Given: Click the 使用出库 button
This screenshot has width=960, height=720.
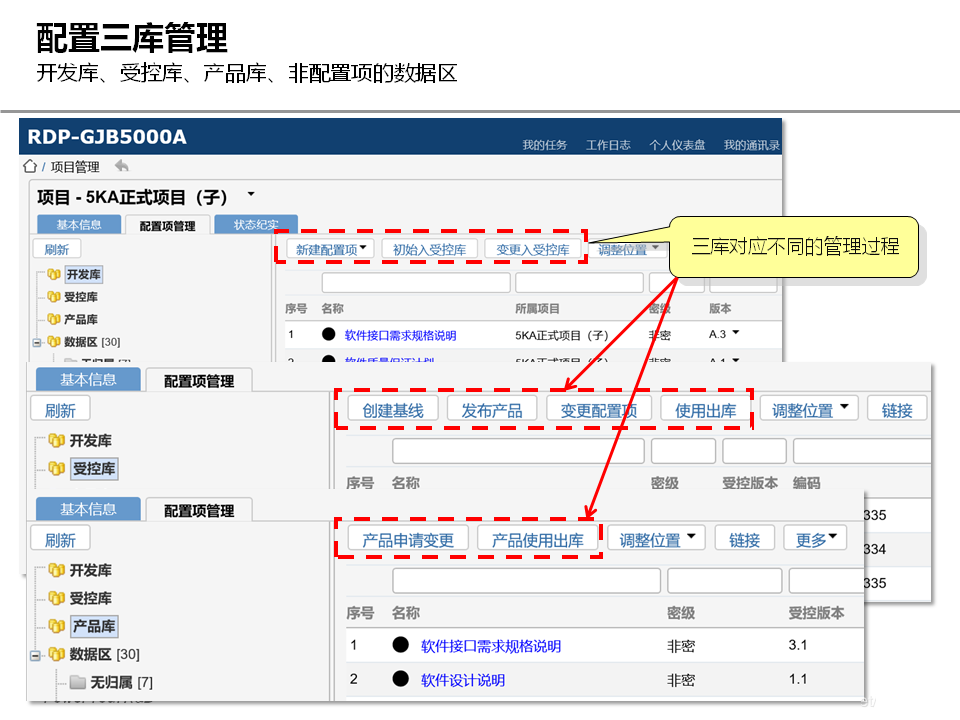Looking at the screenshot, I should 706,410.
